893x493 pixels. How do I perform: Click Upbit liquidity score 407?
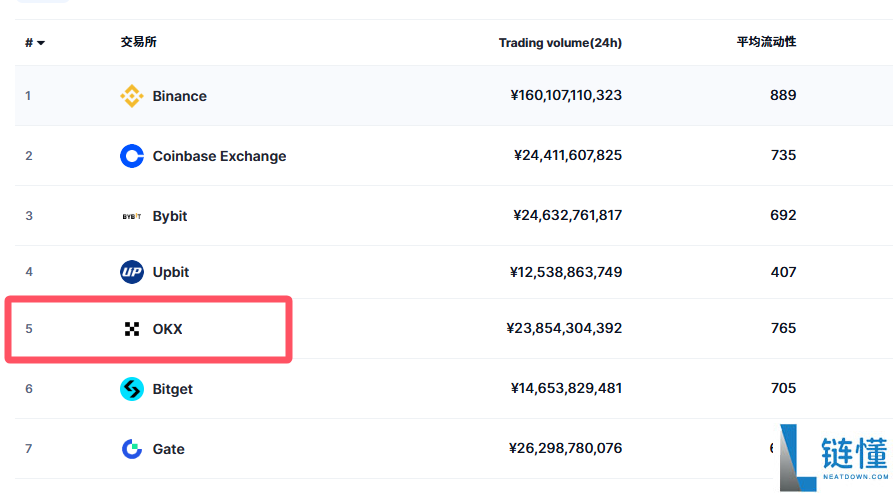783,272
